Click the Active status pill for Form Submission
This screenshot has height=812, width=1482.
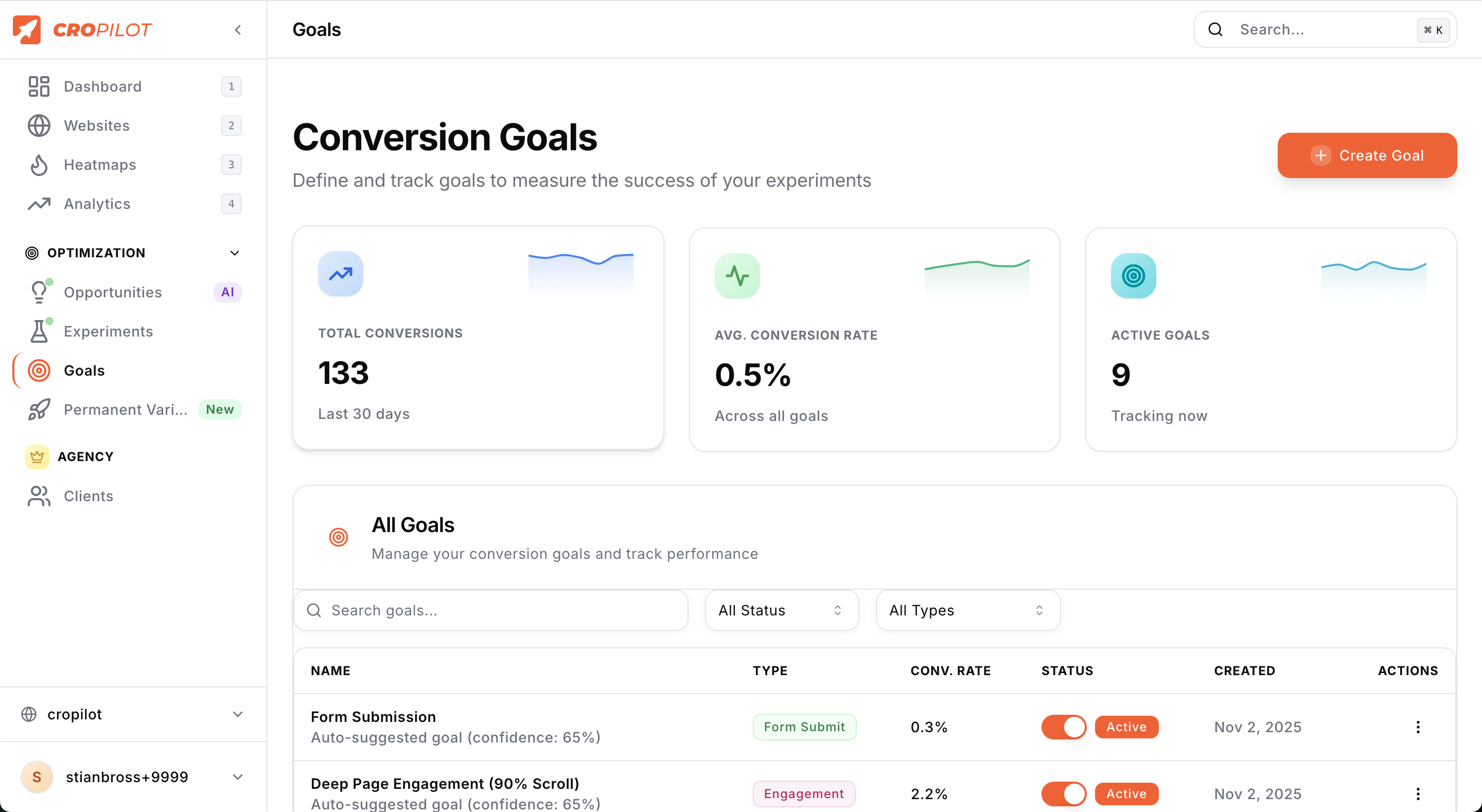(1126, 727)
